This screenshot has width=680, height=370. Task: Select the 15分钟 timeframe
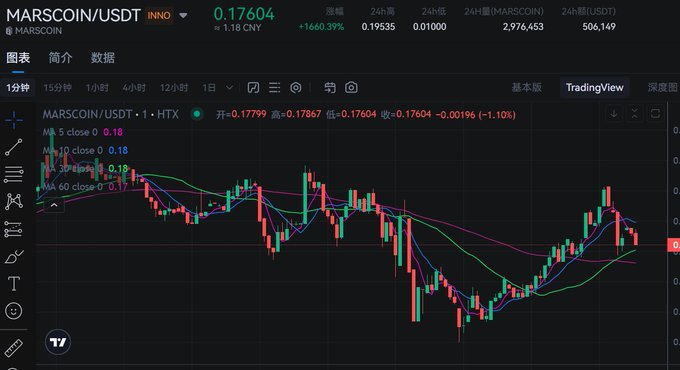[x=58, y=88]
